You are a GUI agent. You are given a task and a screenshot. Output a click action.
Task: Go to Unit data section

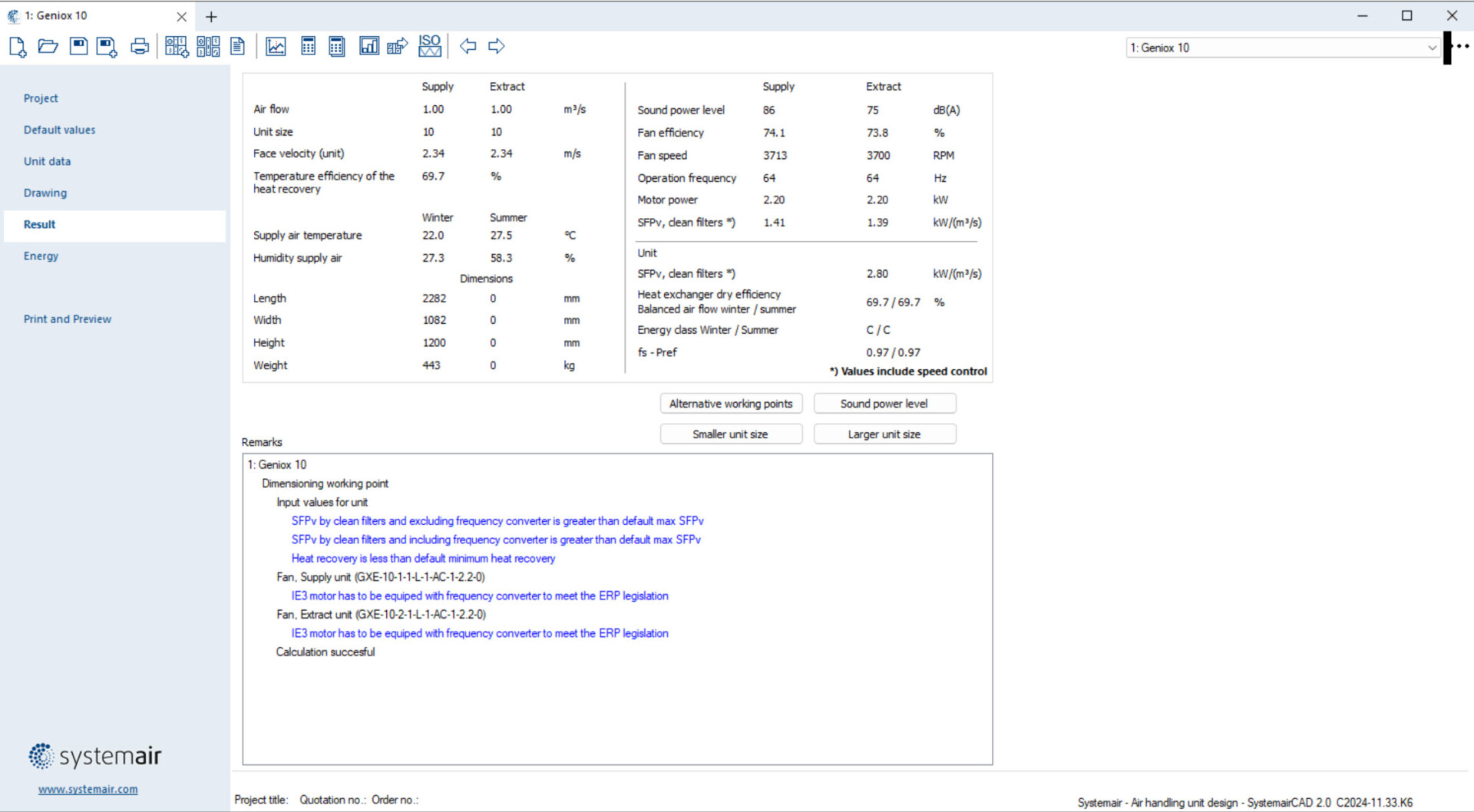pyautogui.click(x=47, y=161)
